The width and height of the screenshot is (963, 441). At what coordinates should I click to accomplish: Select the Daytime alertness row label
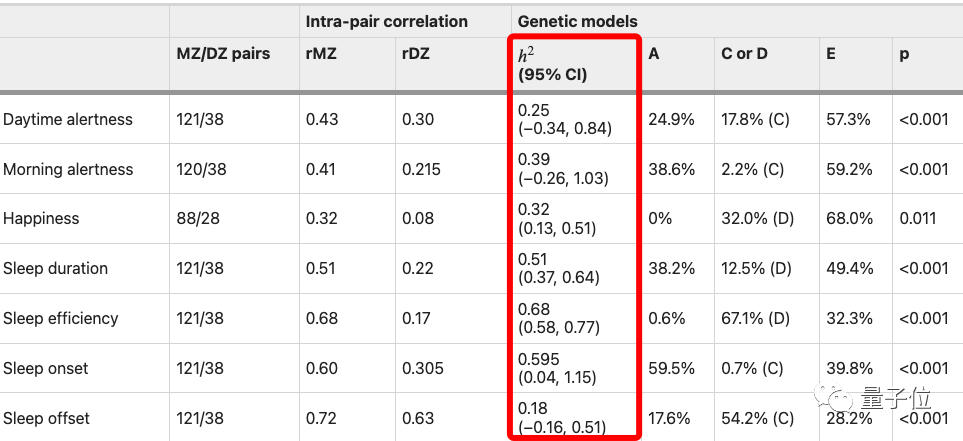(68, 119)
